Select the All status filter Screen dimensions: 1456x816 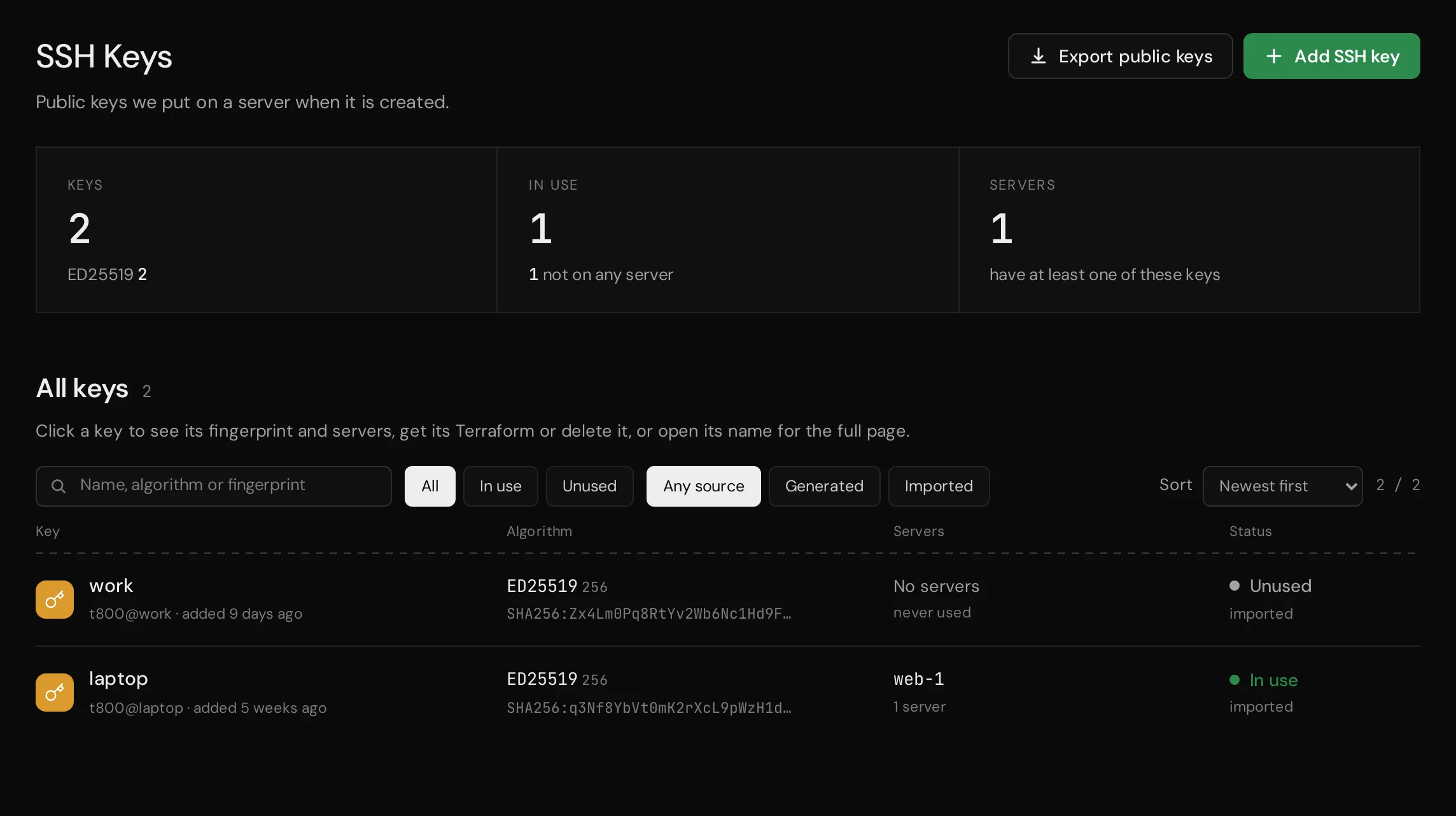pyautogui.click(x=430, y=486)
